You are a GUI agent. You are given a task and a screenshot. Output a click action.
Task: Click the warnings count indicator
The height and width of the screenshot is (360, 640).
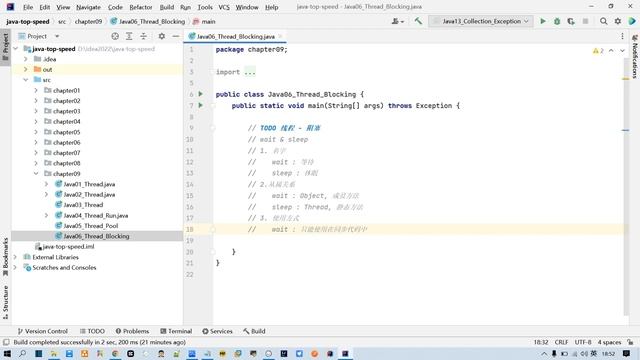click(x=598, y=51)
